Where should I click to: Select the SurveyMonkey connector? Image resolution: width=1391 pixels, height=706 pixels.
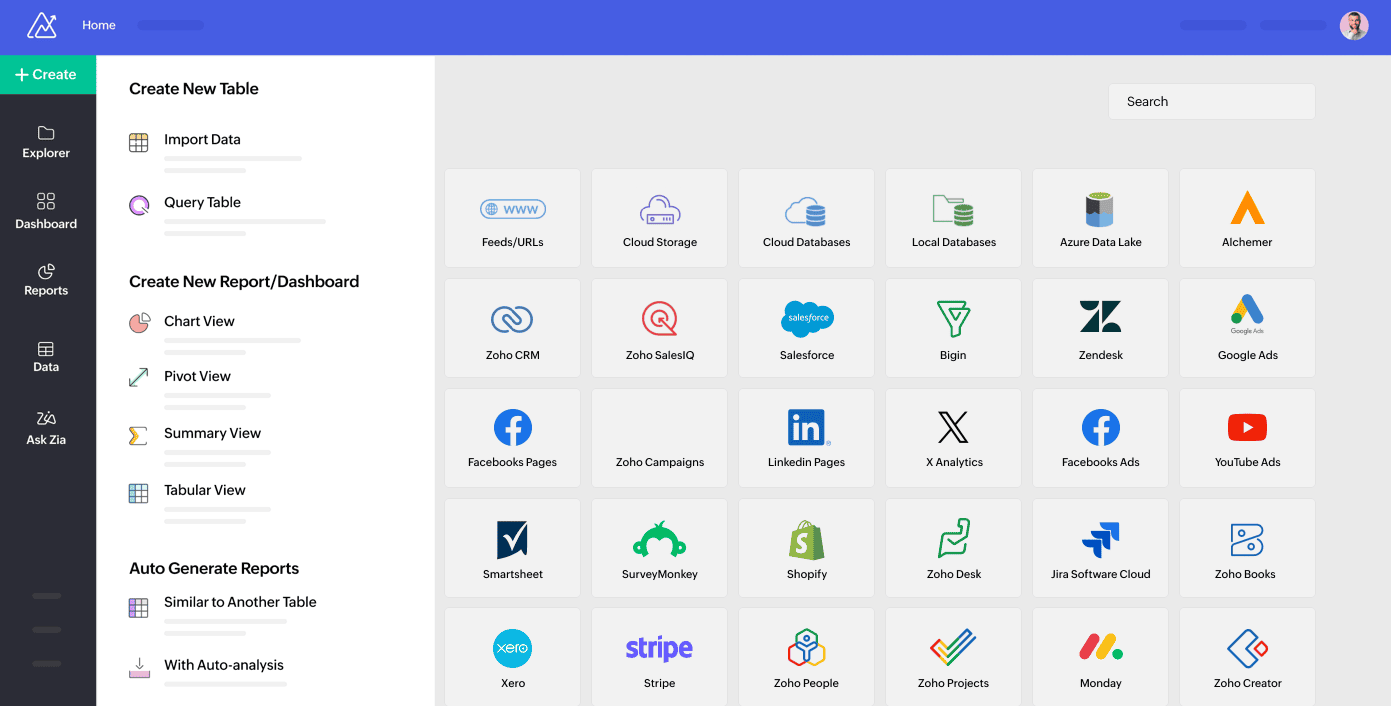coord(660,548)
